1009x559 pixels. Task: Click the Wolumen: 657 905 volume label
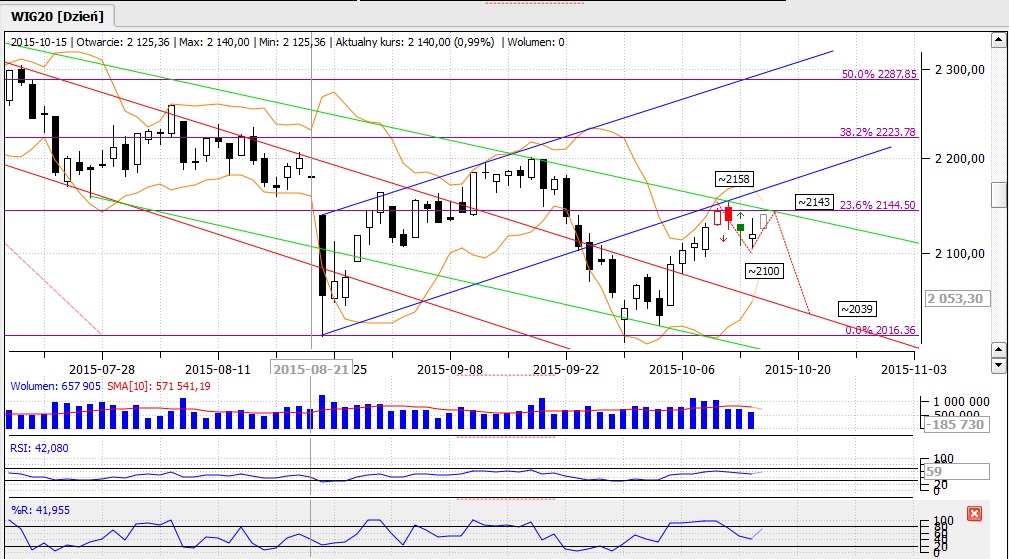tap(55, 387)
